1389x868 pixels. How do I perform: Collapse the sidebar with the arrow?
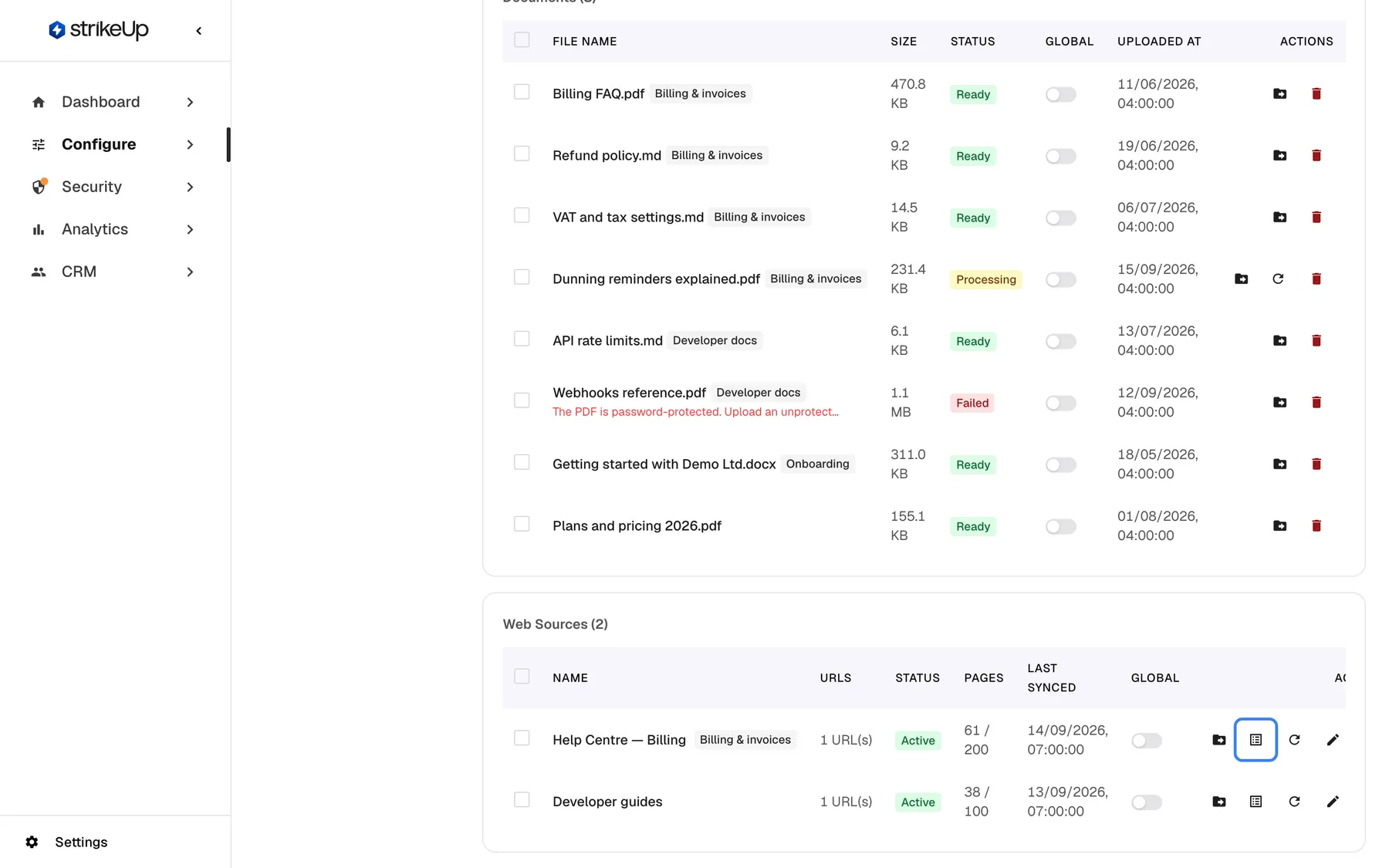pyautogui.click(x=199, y=31)
